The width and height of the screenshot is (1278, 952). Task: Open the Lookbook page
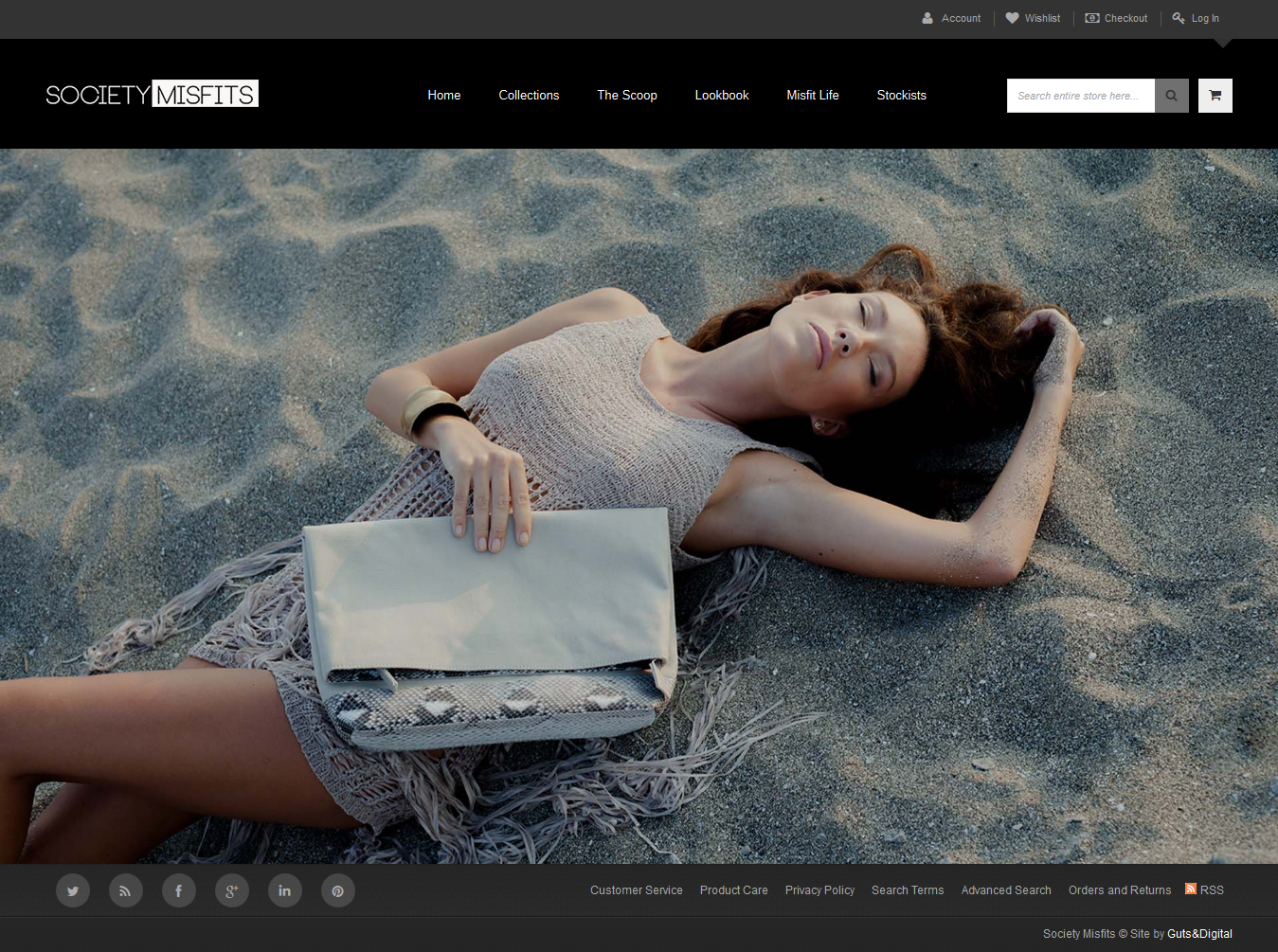[721, 96]
